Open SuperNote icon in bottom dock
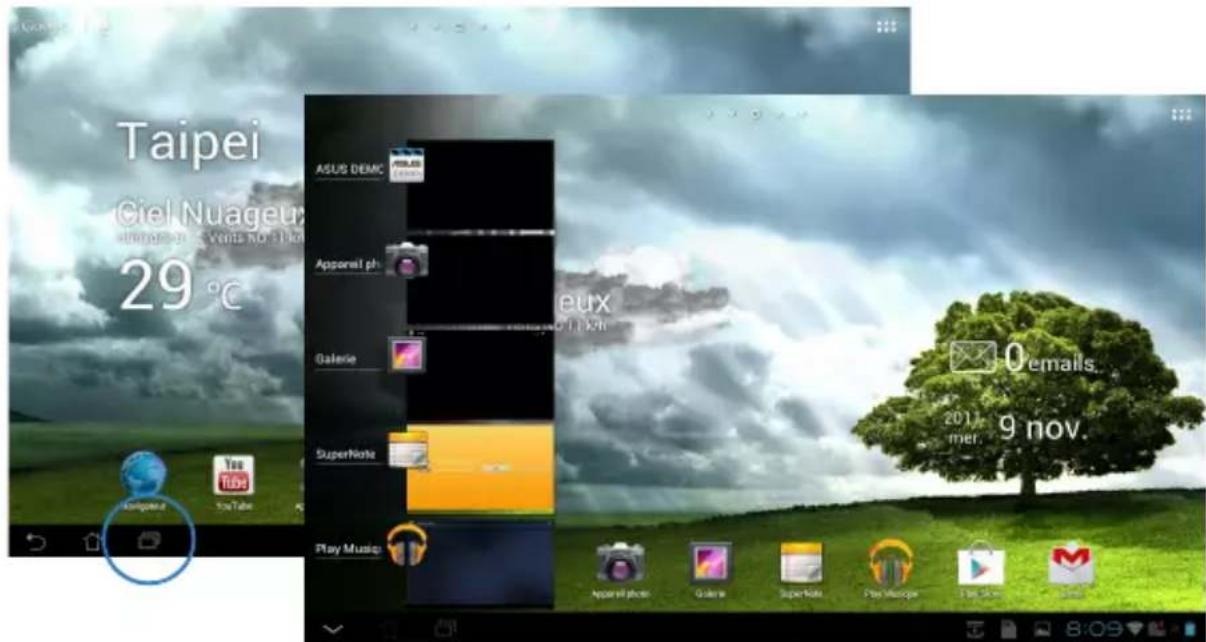 [801, 563]
